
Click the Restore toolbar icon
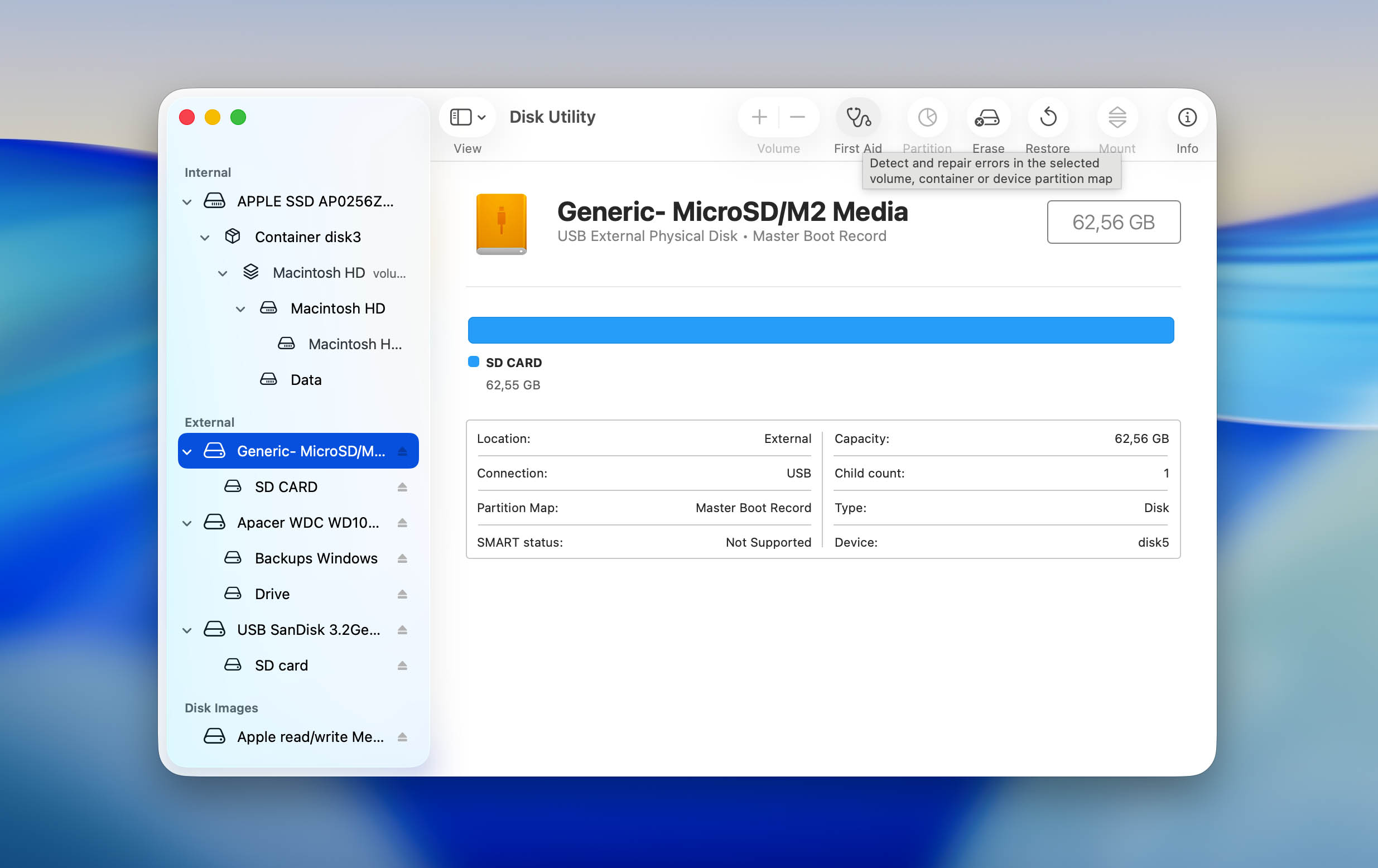pyautogui.click(x=1047, y=117)
